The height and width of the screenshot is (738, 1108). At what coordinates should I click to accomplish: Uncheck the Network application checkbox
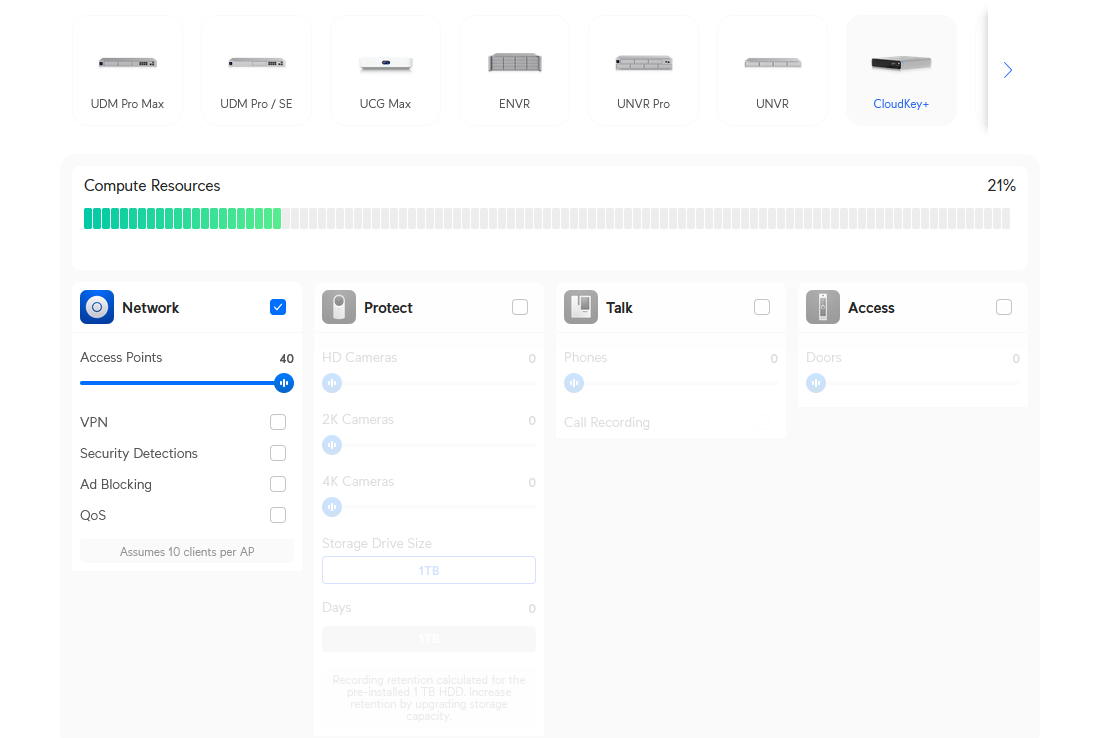pos(278,307)
